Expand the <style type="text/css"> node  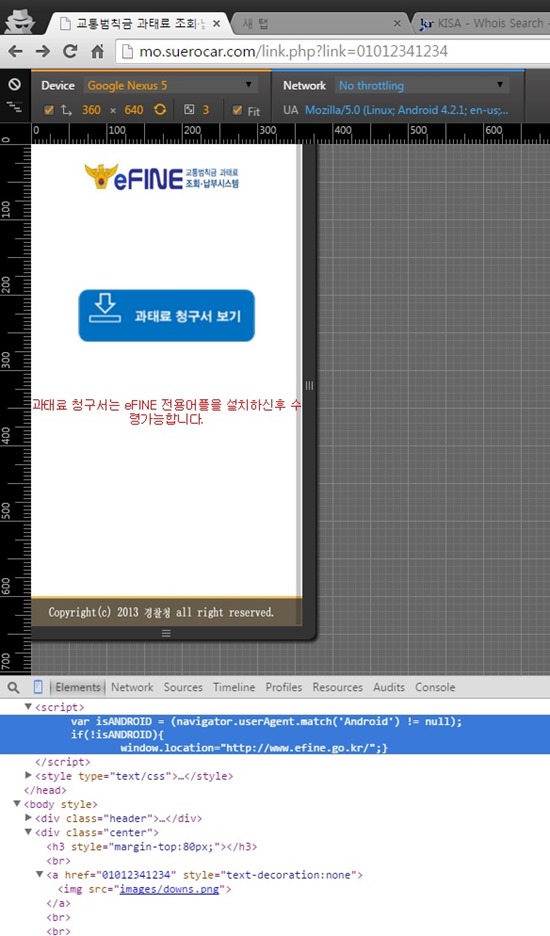[28, 775]
